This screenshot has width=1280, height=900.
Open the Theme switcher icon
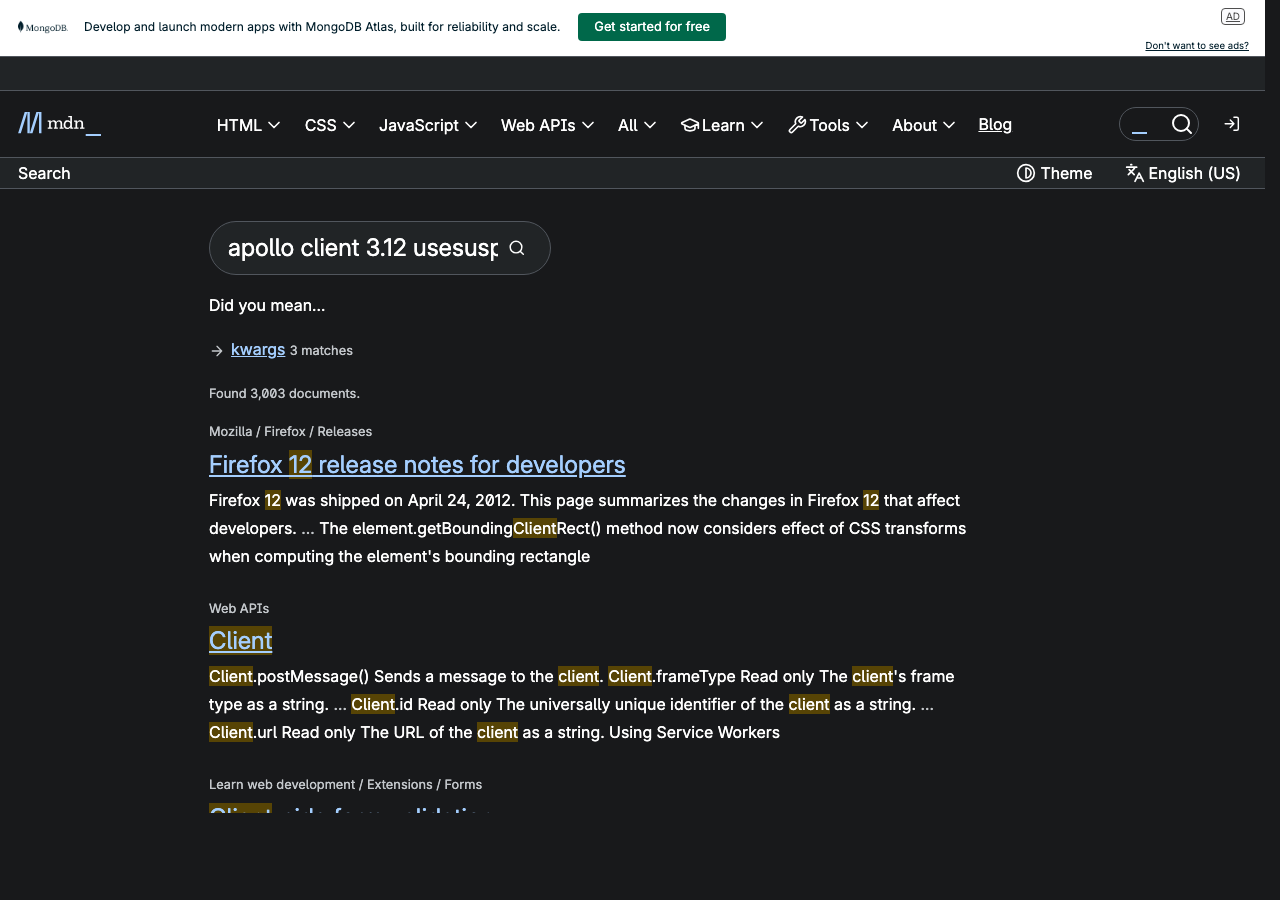click(1026, 173)
